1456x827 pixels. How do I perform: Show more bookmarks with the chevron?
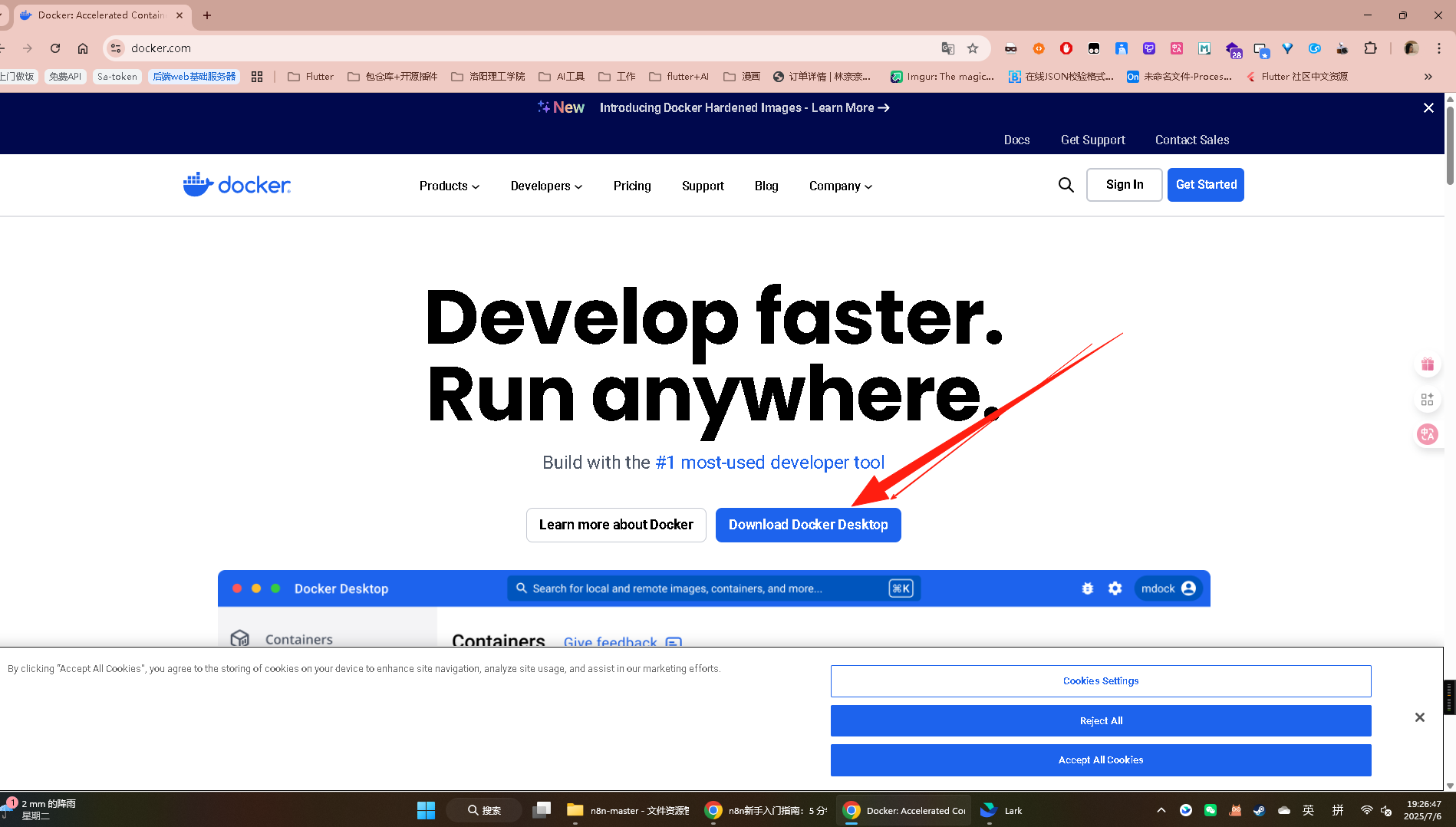[1428, 77]
